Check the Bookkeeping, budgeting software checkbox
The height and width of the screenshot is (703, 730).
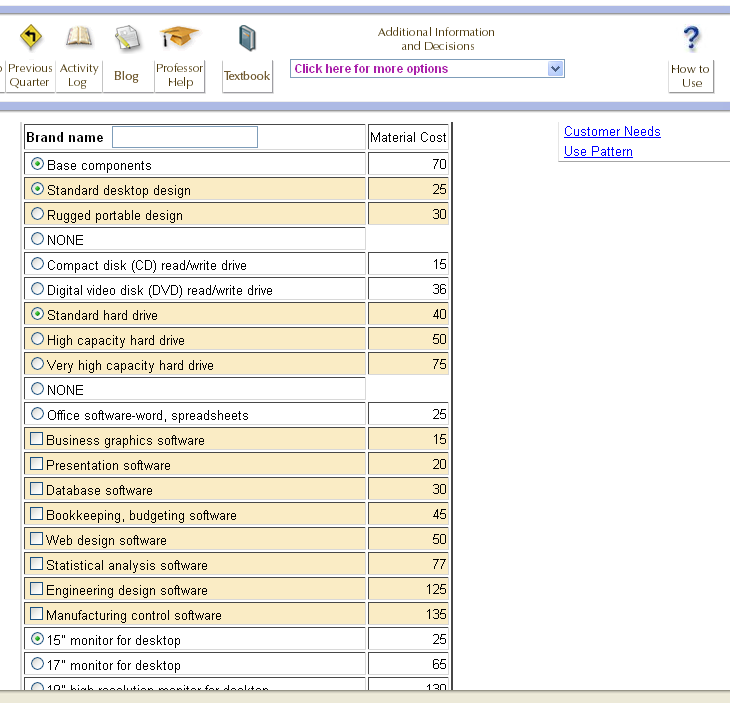36,514
